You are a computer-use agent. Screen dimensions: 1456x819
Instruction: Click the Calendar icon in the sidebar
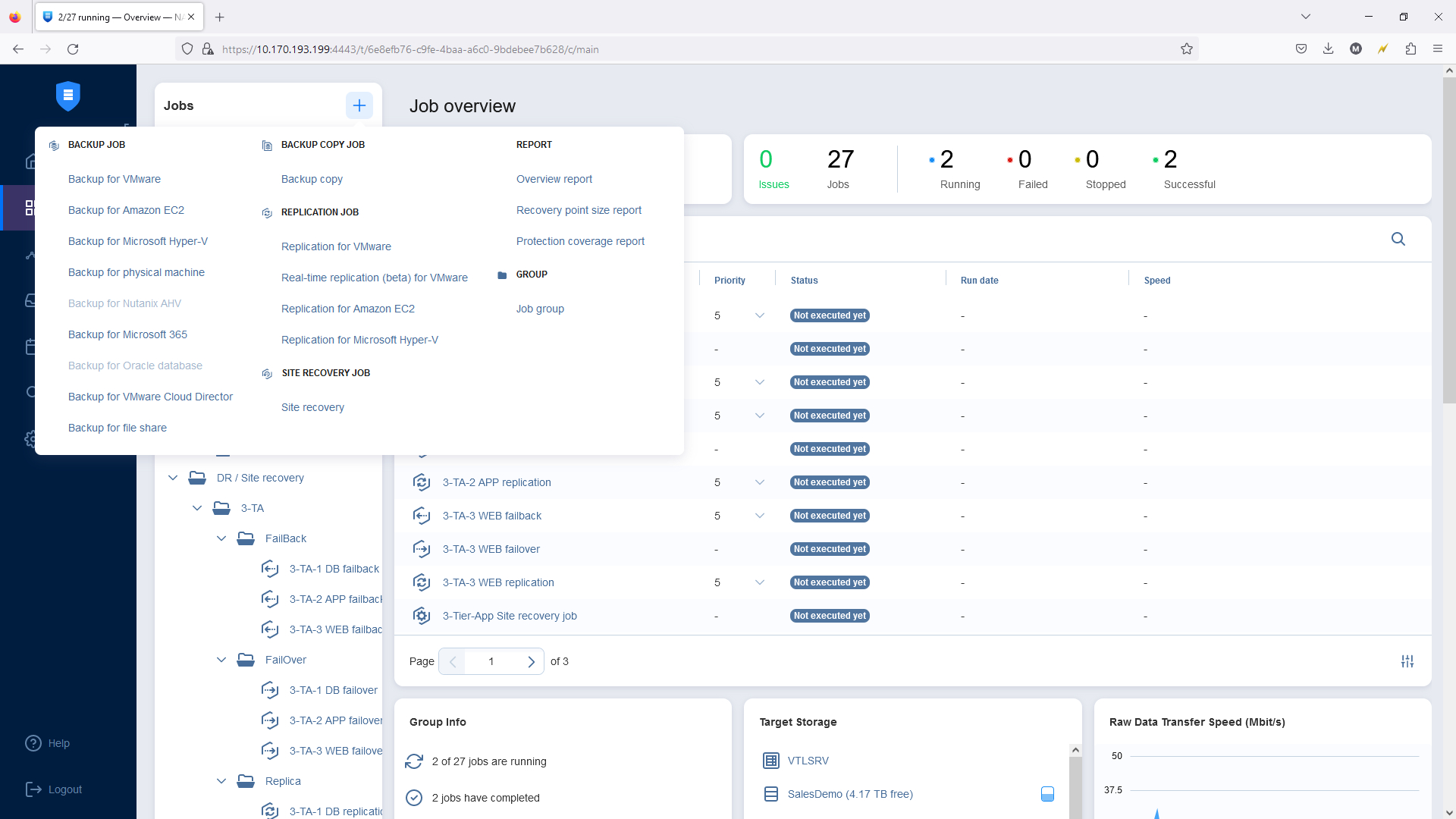tap(30, 347)
